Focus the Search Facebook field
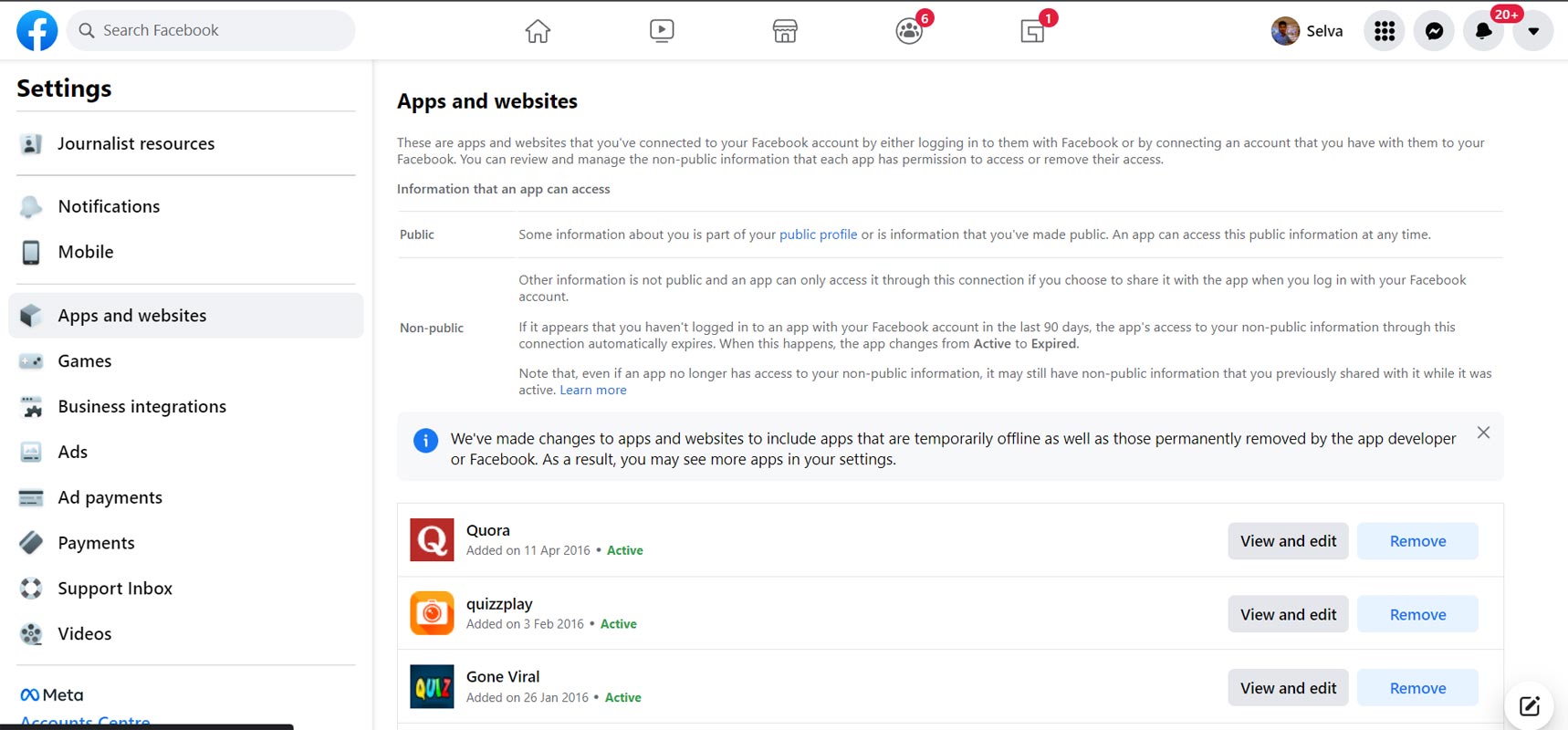This screenshot has height=730, width=1568. tap(211, 30)
